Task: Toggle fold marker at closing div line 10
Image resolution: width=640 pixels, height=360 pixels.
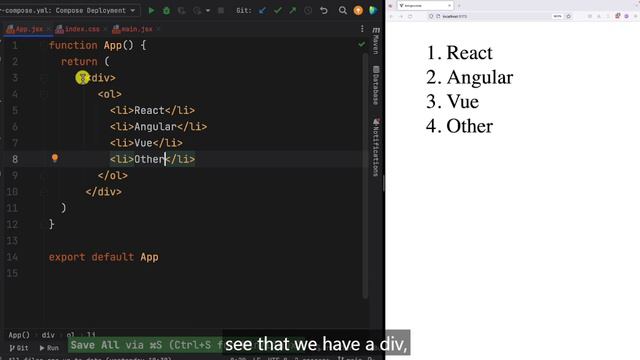Action: pos(44,192)
